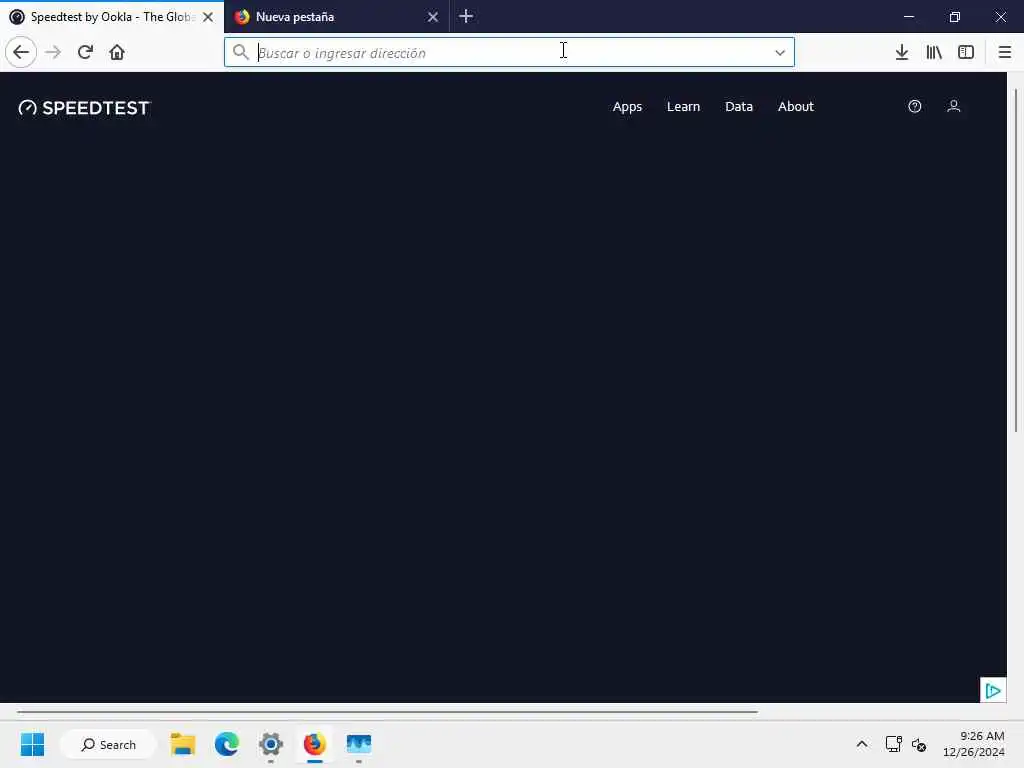
Task: Expand the address bar history dropdown
Action: pos(780,52)
